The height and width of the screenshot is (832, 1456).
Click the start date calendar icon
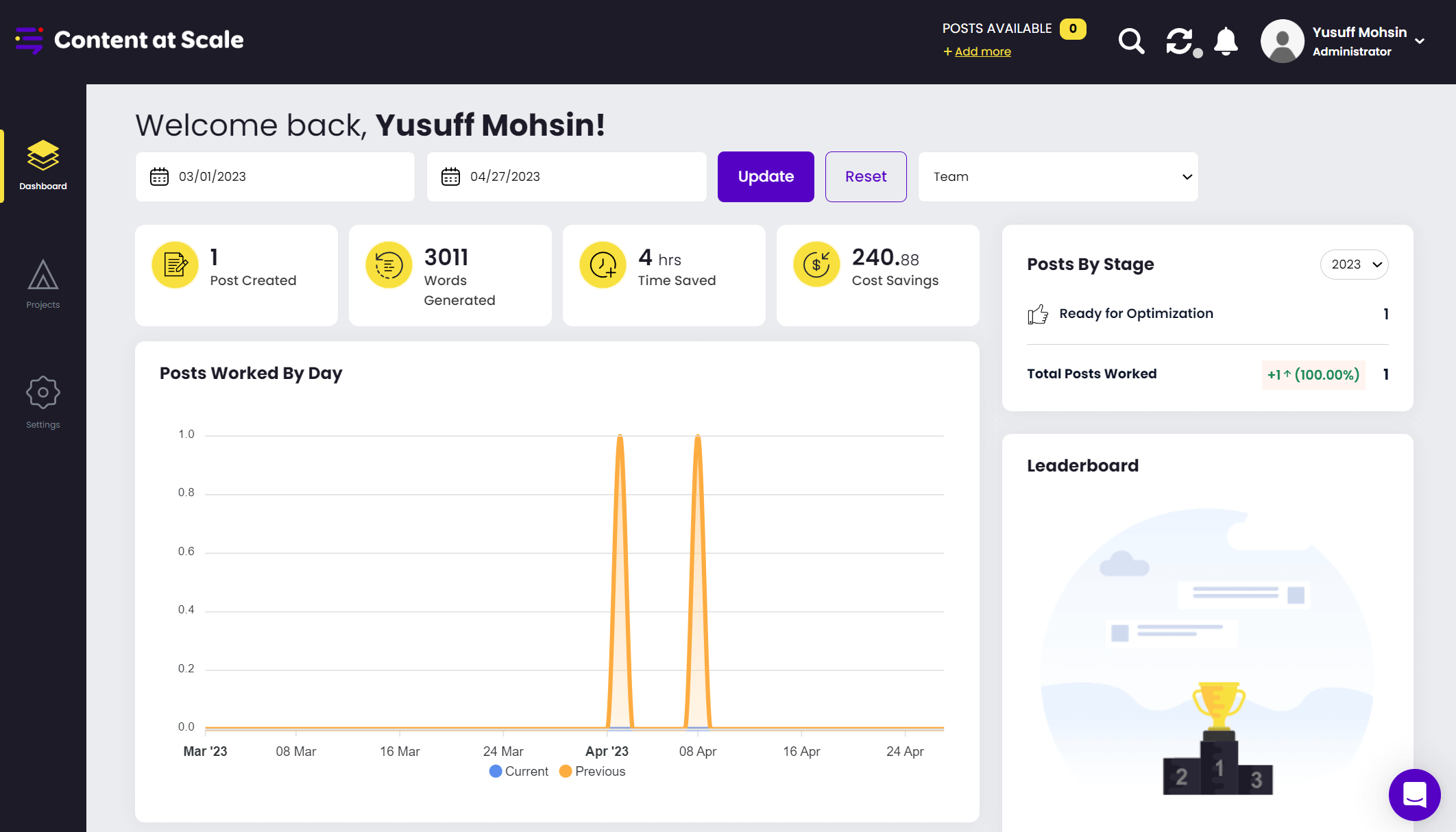(159, 177)
